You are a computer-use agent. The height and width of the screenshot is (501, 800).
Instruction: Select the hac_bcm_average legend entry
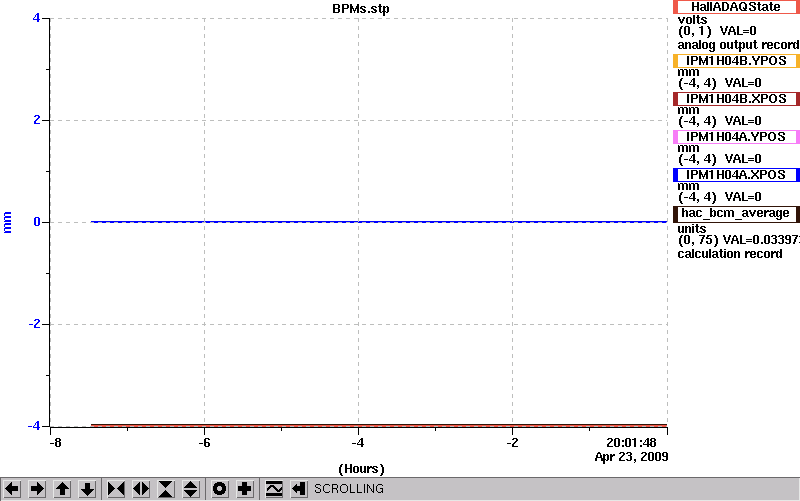(x=736, y=213)
